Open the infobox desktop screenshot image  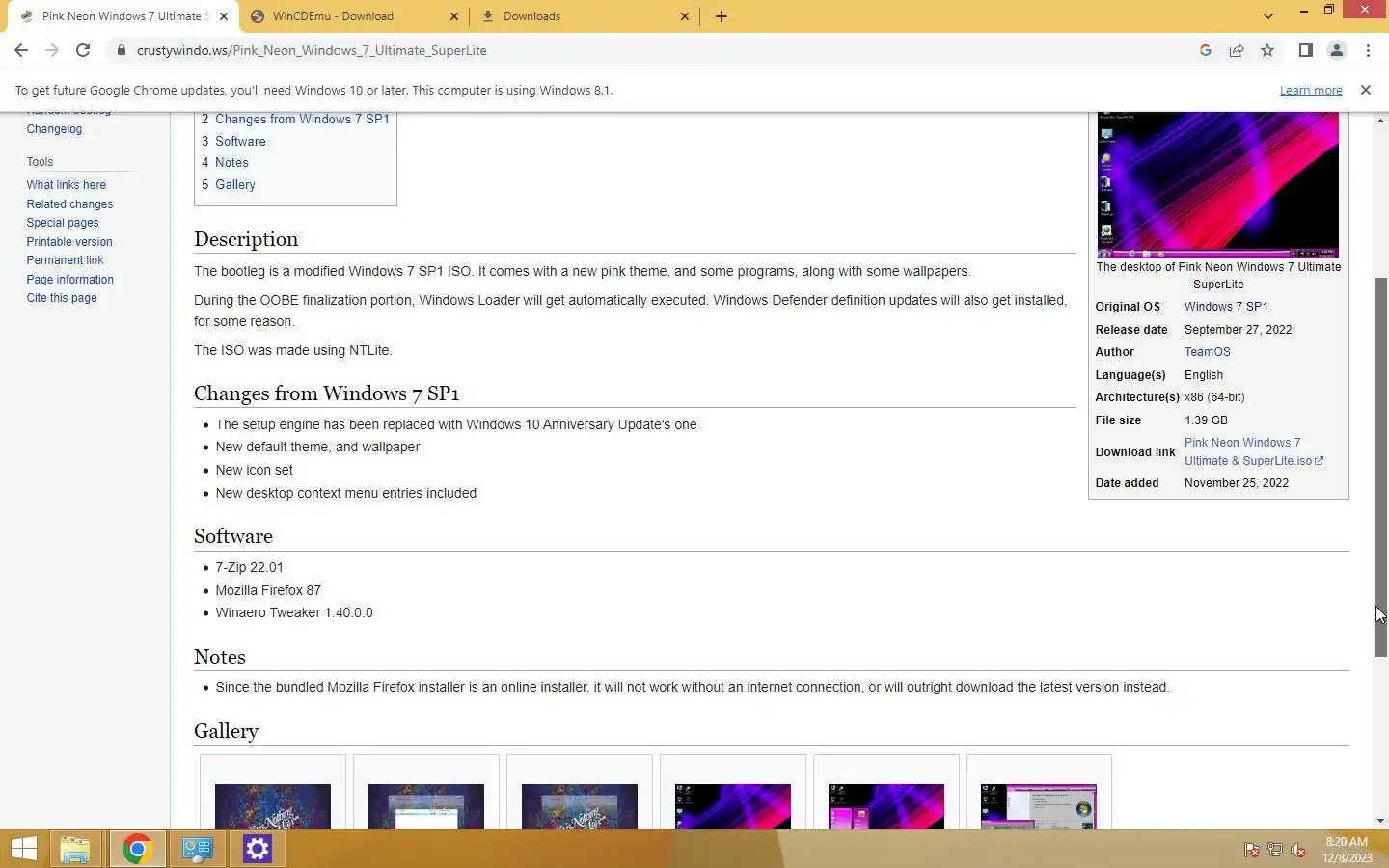(x=1217, y=183)
